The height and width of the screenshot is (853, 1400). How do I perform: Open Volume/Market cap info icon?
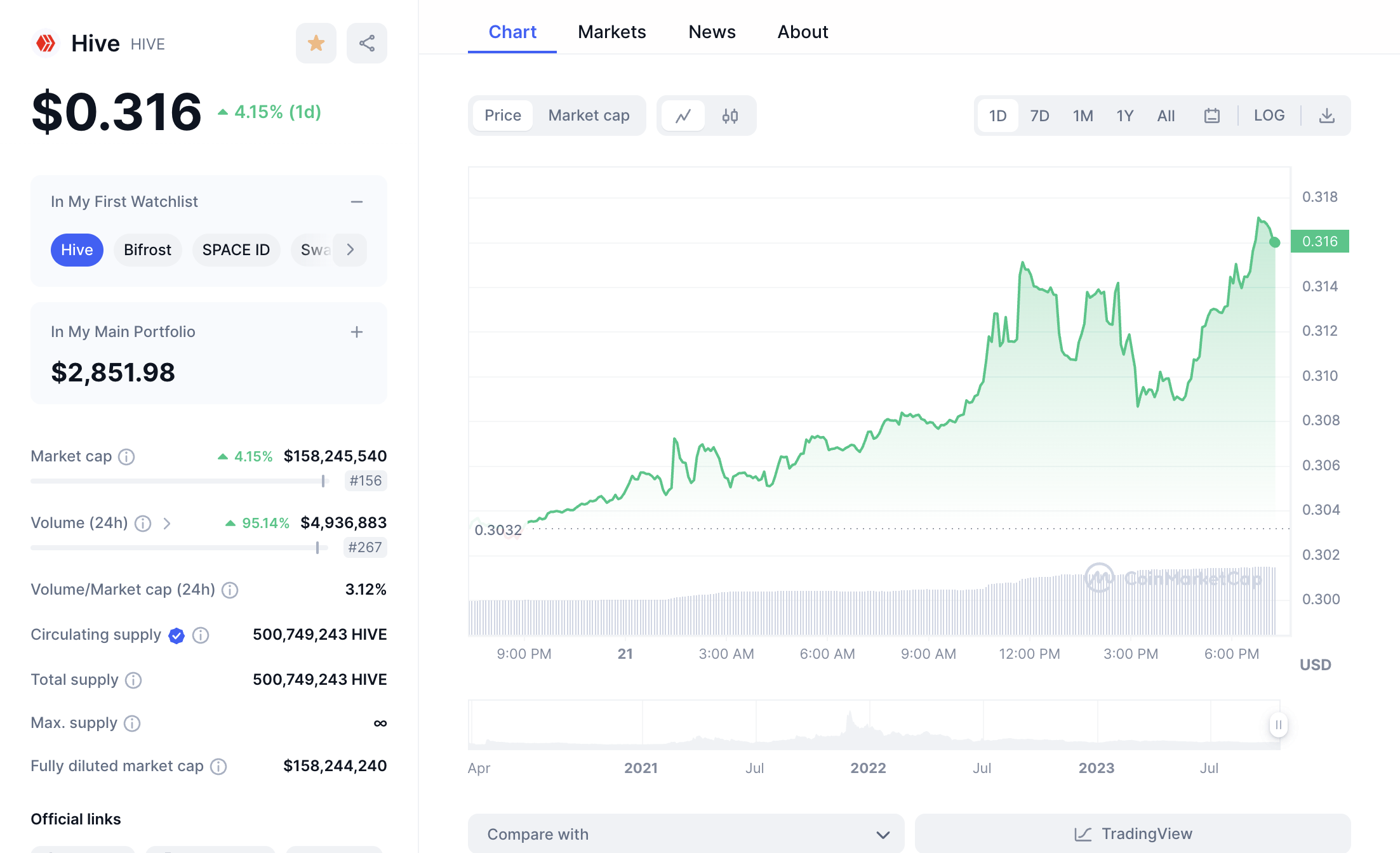click(230, 590)
